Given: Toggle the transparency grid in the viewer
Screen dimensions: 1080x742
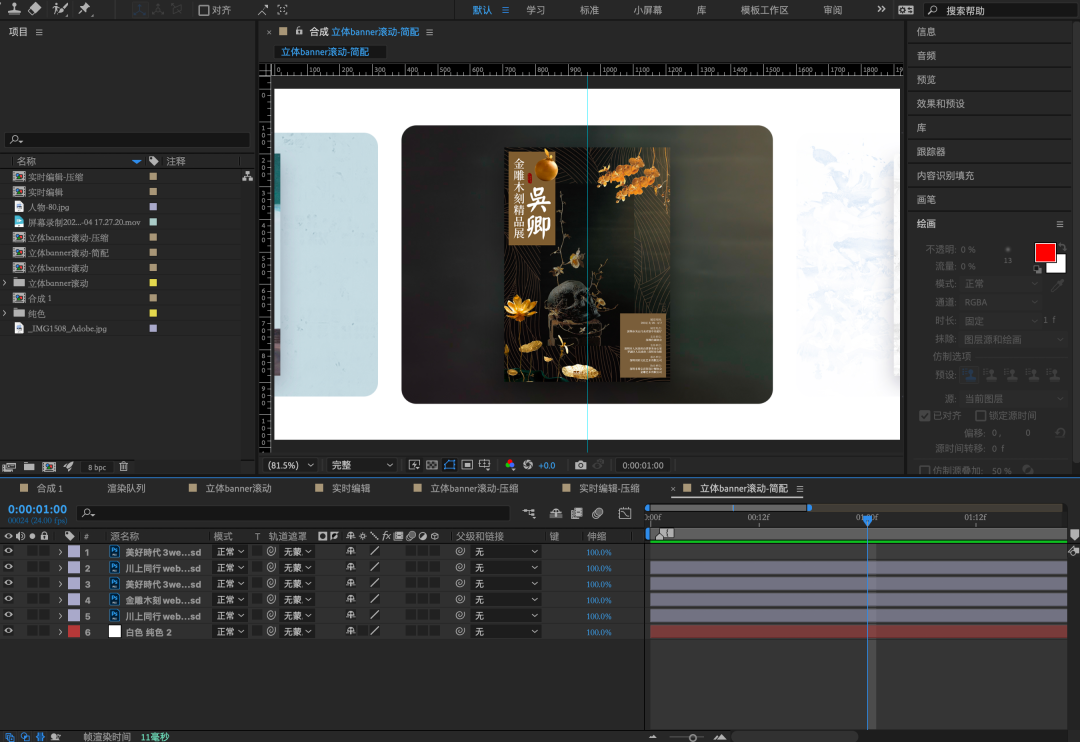Looking at the screenshot, I should tap(432, 465).
